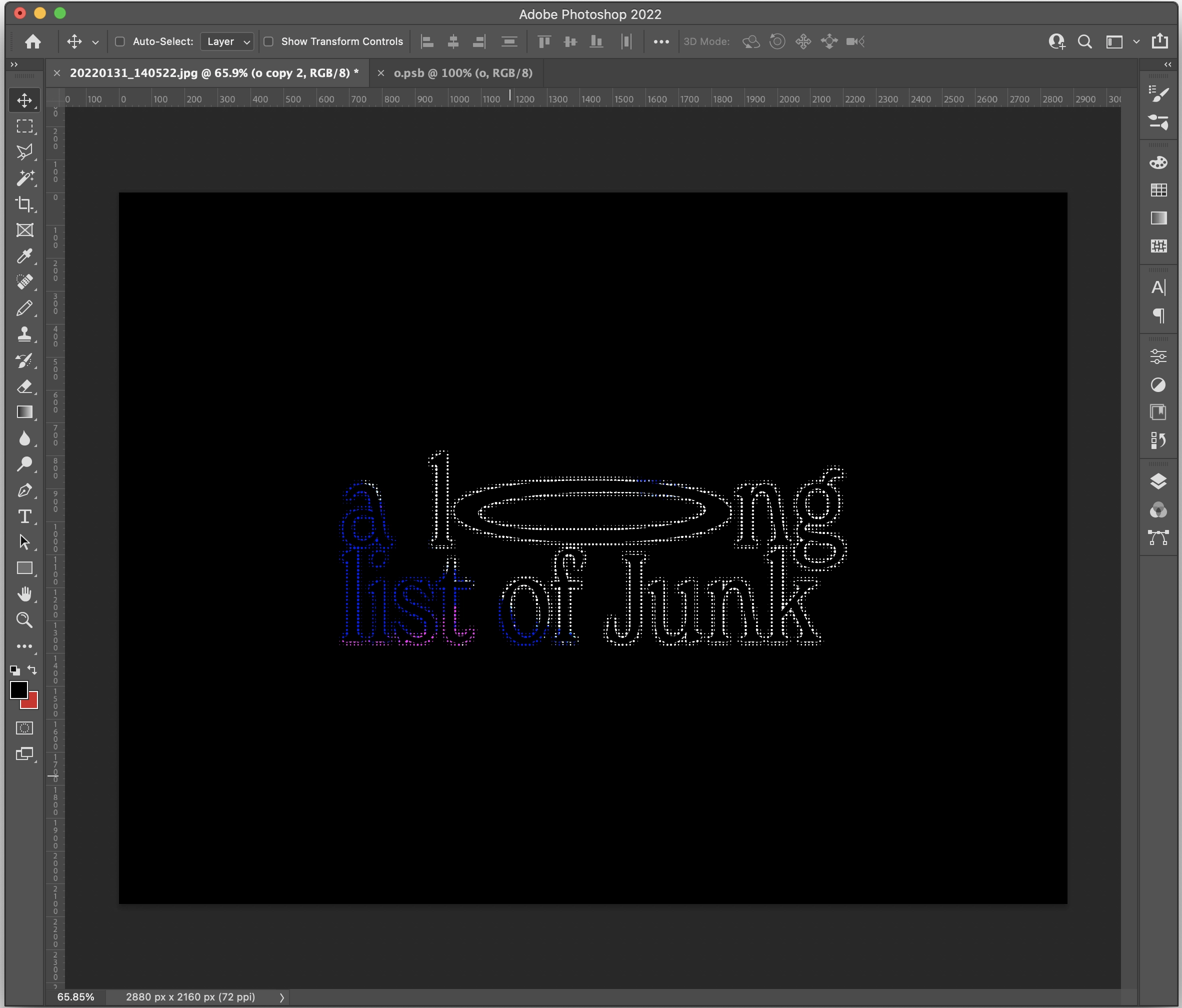Show more align options ellipsis
Screen dimensions: 1182x1008
coord(661,41)
